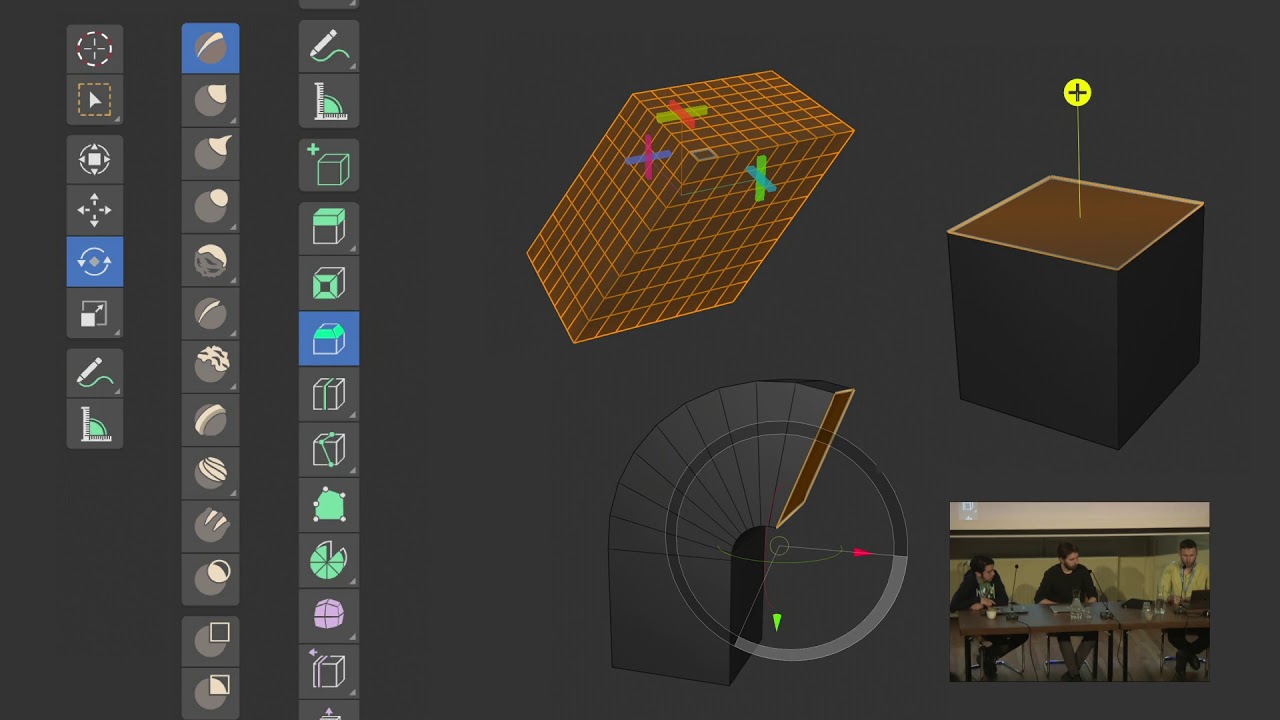Select the Loop Cut tool

(329, 394)
